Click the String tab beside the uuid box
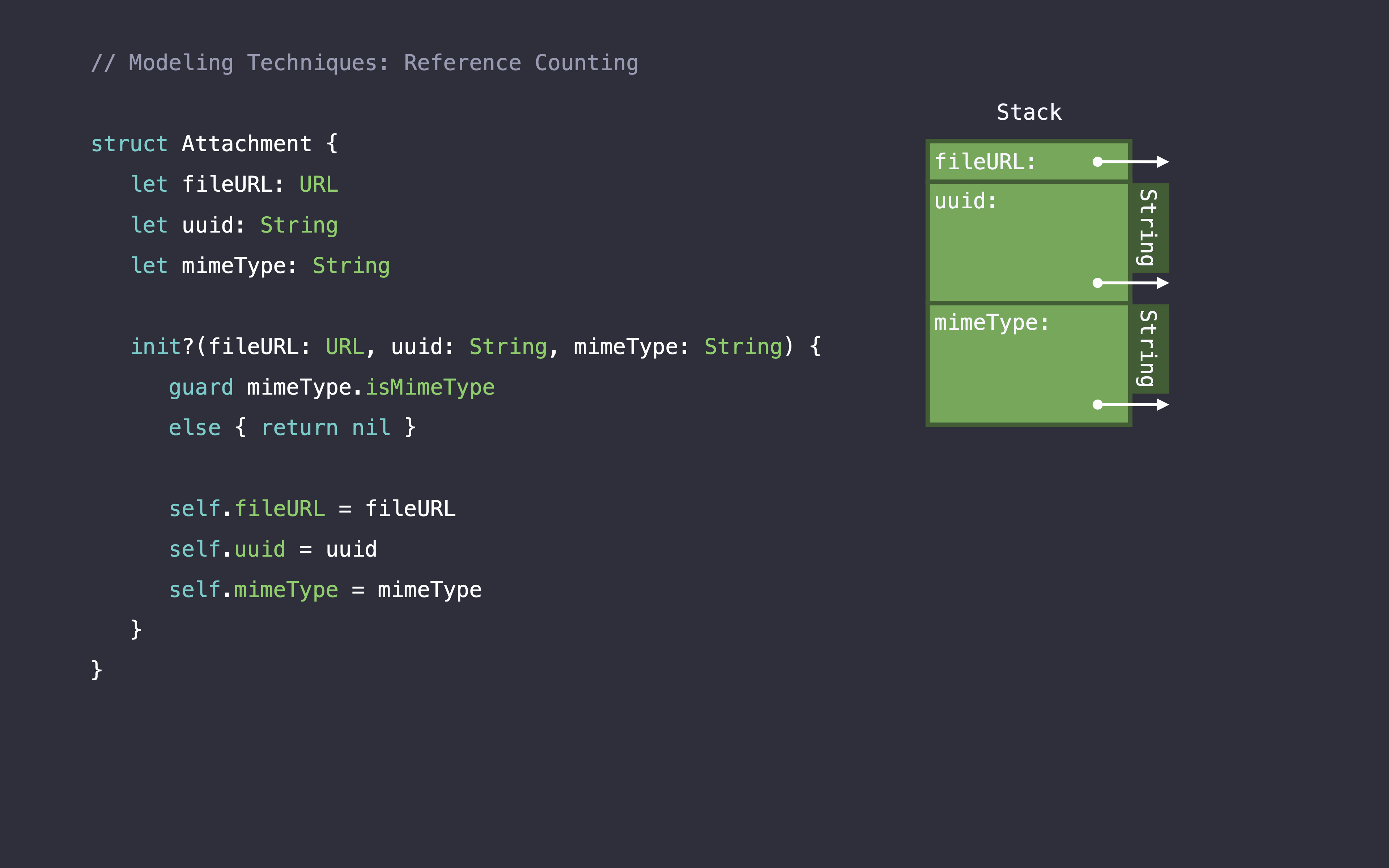1389x868 pixels. [1148, 228]
